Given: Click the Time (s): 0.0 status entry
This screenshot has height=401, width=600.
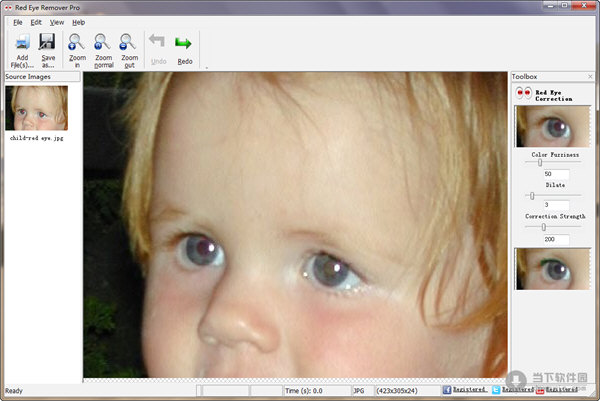Looking at the screenshot, I should tap(303, 391).
